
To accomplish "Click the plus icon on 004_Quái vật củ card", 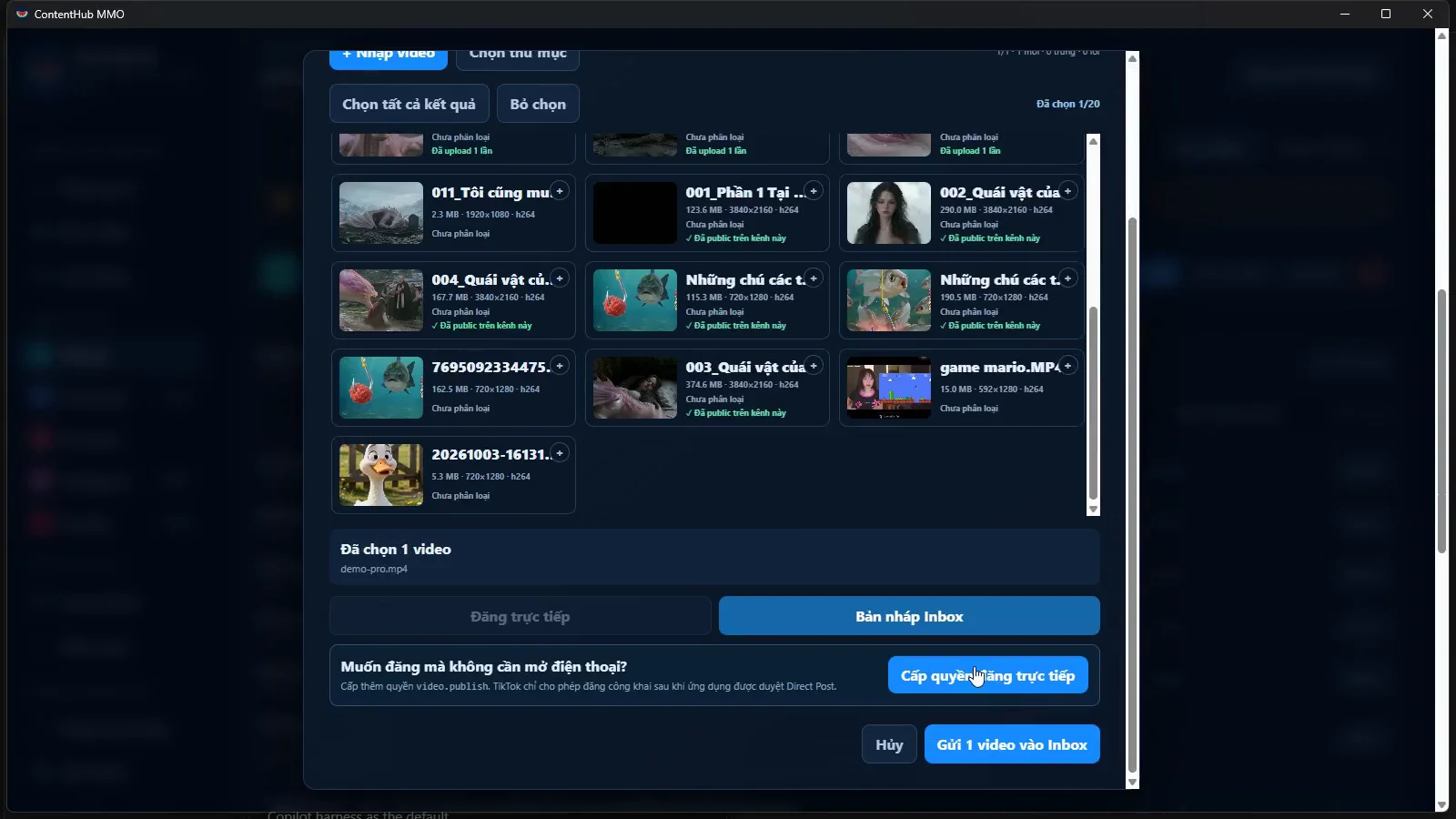I will click(x=560, y=278).
